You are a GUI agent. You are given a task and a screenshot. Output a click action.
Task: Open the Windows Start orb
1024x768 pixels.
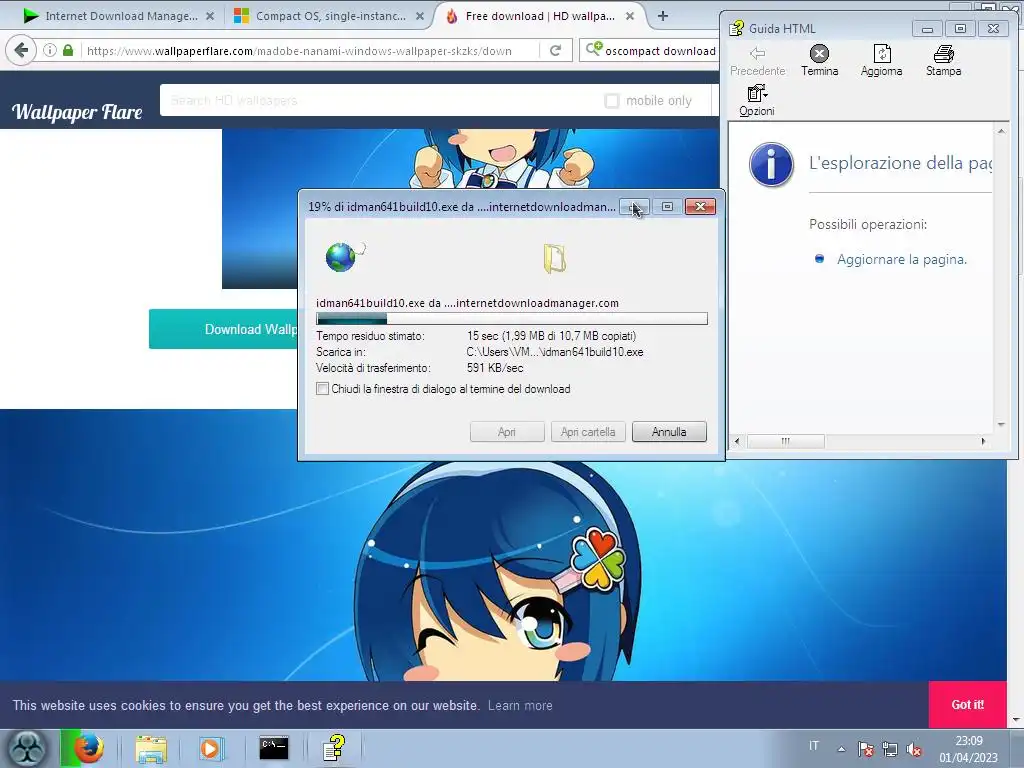tap(26, 748)
